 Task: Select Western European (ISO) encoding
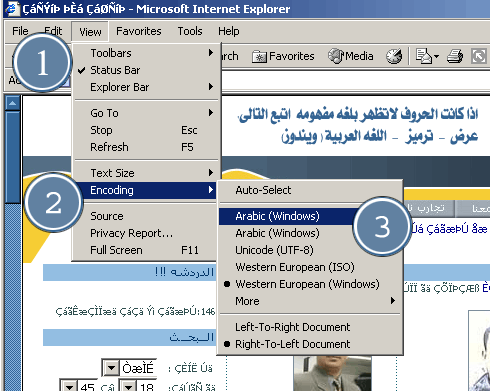pyautogui.click(x=310, y=267)
